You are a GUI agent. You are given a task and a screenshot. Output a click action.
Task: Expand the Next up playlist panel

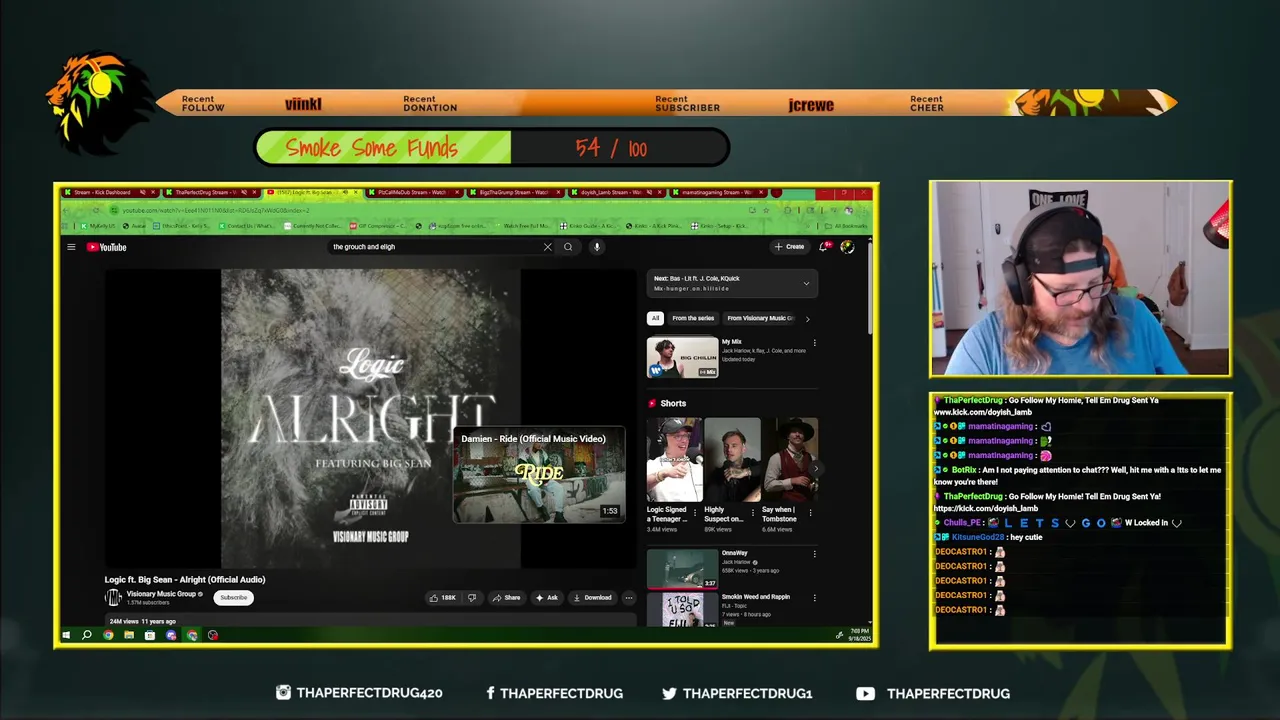pos(806,283)
